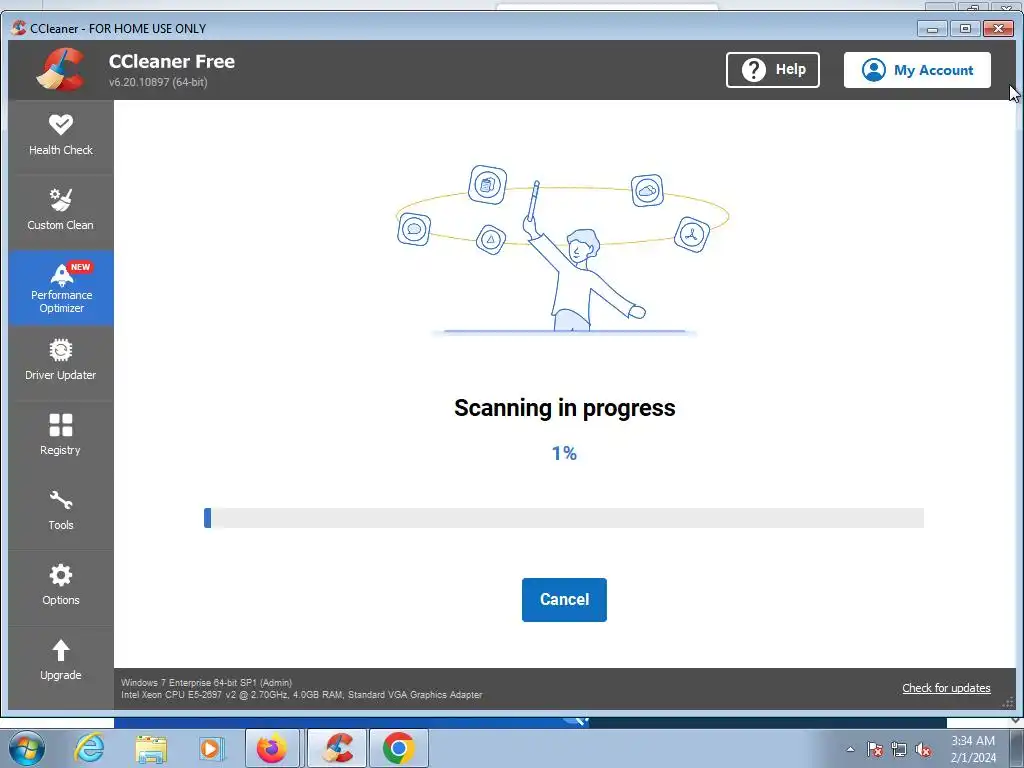Click Windows 7 Enterprise system info text
Screen dimensions: 1024x768
pyautogui.click(x=206, y=682)
